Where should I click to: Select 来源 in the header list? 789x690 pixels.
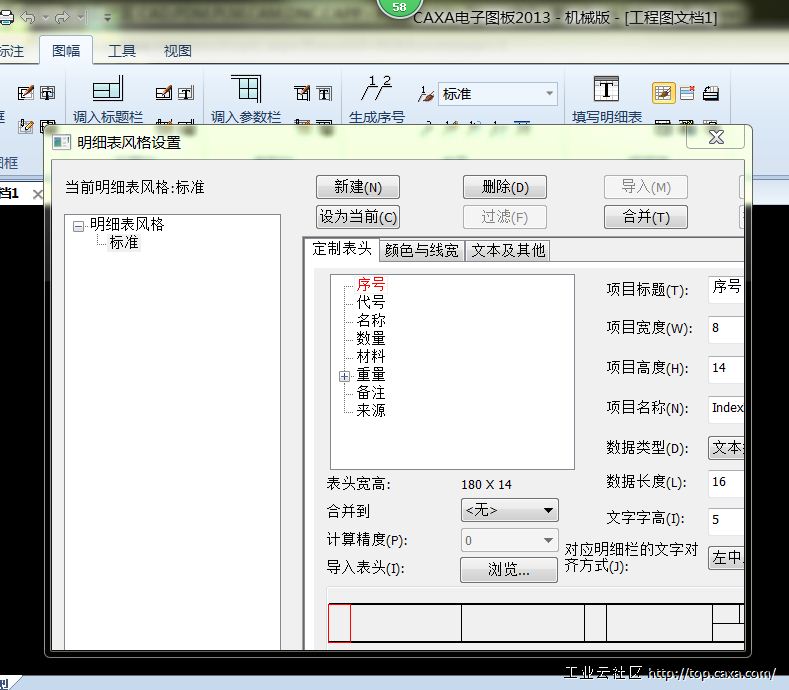[x=371, y=411]
